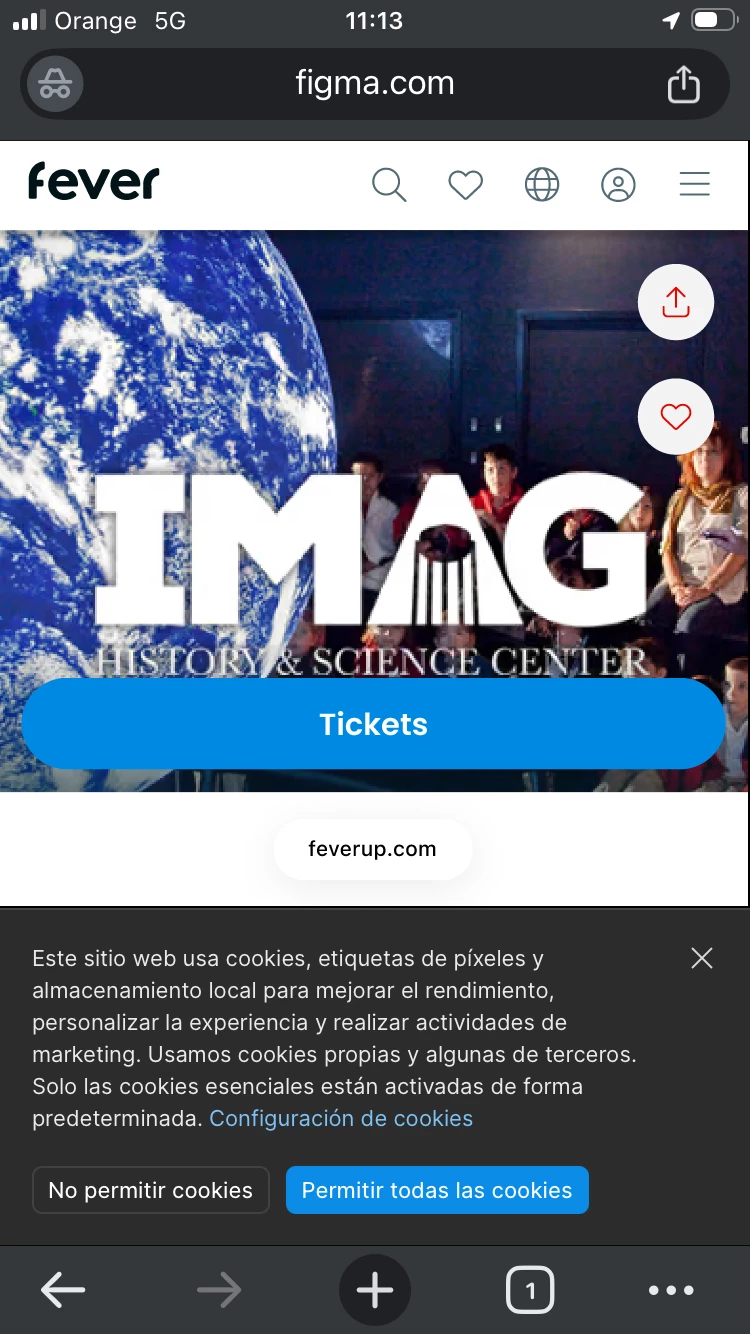Tap the incognito mode icon in address bar
The width and height of the screenshot is (750, 1334).
[x=55, y=84]
